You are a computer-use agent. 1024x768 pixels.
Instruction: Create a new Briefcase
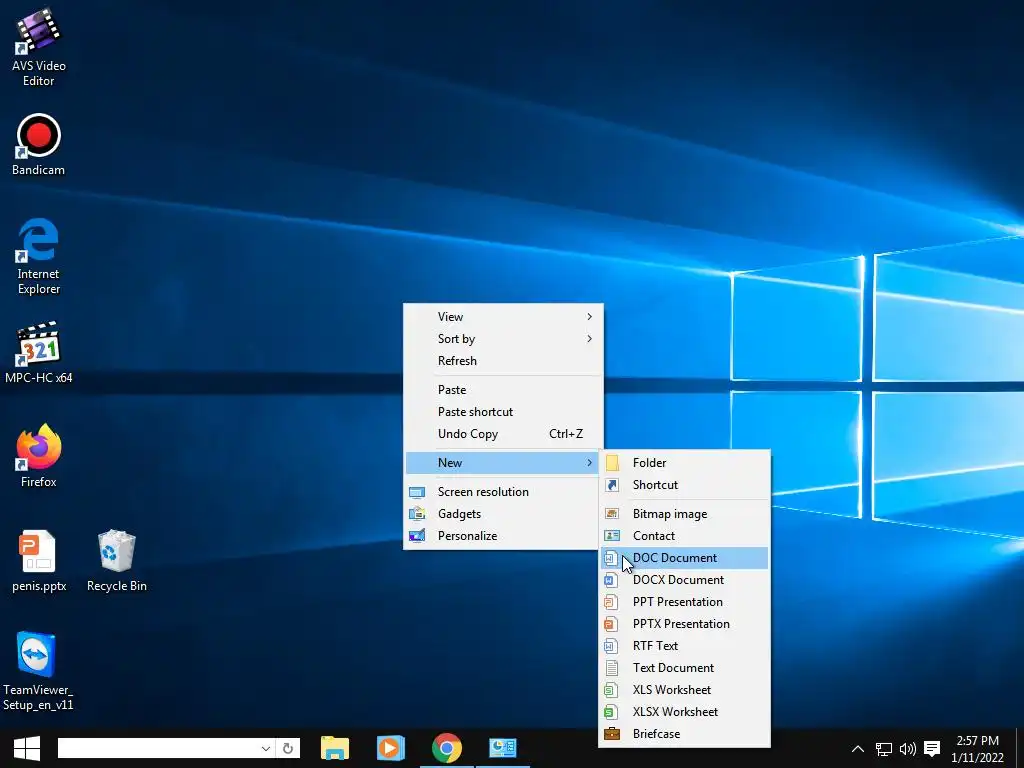click(x=684, y=734)
